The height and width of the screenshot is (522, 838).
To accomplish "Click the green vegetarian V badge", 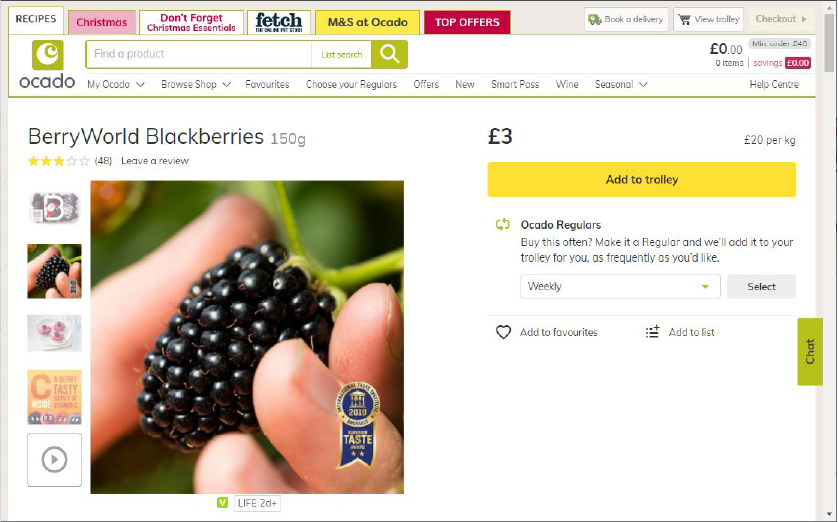I will [x=223, y=503].
